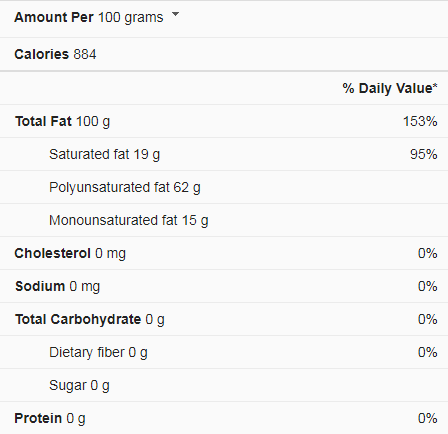Select the Saturated fat 19 g entry
448x434 pixels.
point(104,155)
